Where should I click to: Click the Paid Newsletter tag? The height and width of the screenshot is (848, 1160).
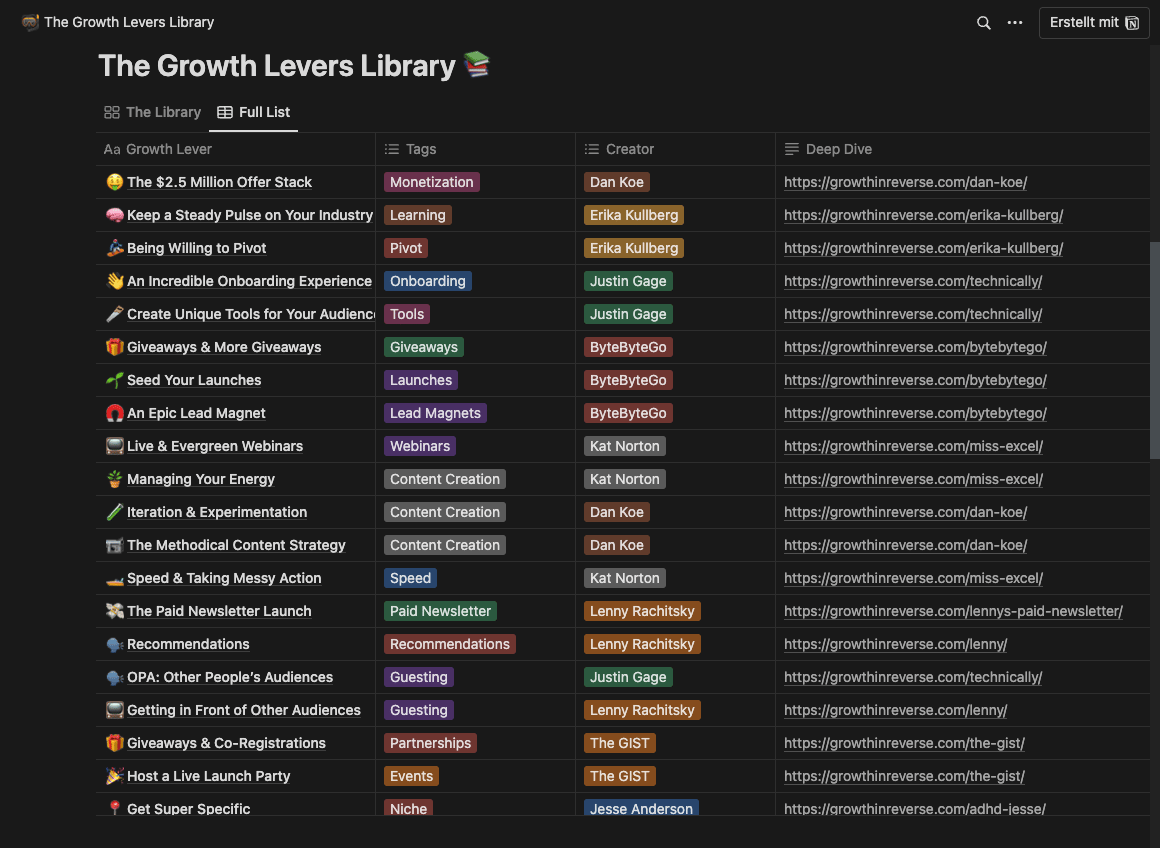[x=440, y=611]
